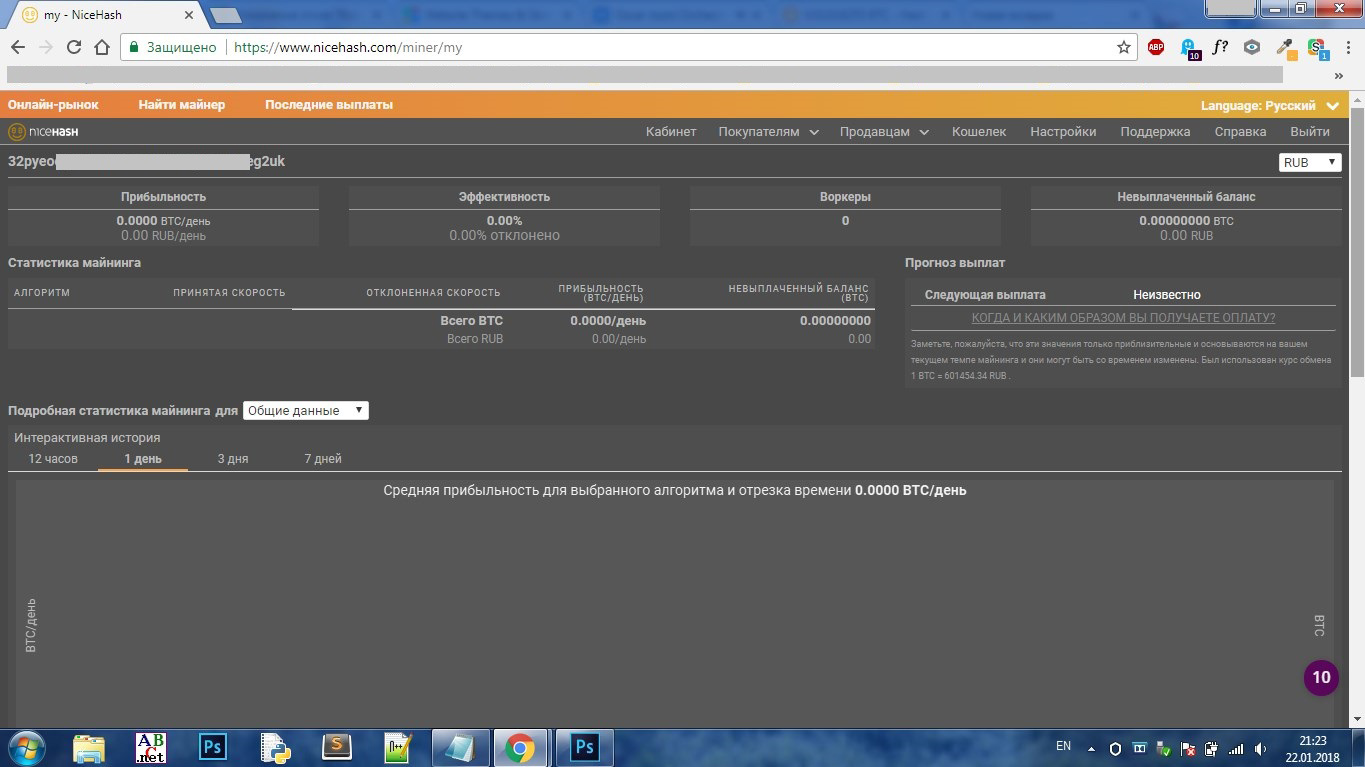Show hidden tray icons arrow
This screenshot has height=767, width=1365.
pos(1093,748)
